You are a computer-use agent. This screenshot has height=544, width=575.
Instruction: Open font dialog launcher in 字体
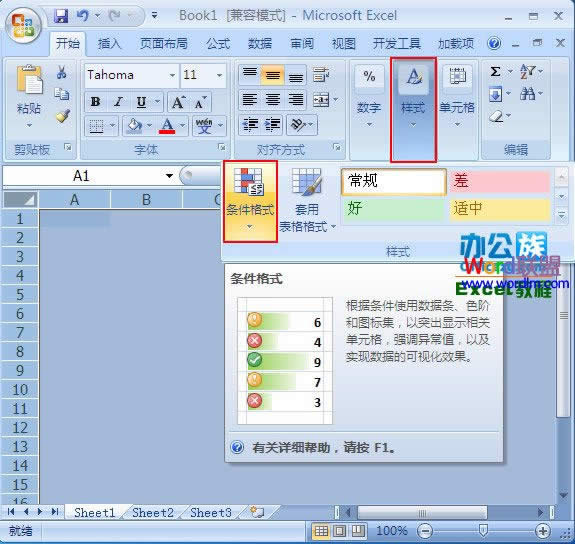[221, 147]
